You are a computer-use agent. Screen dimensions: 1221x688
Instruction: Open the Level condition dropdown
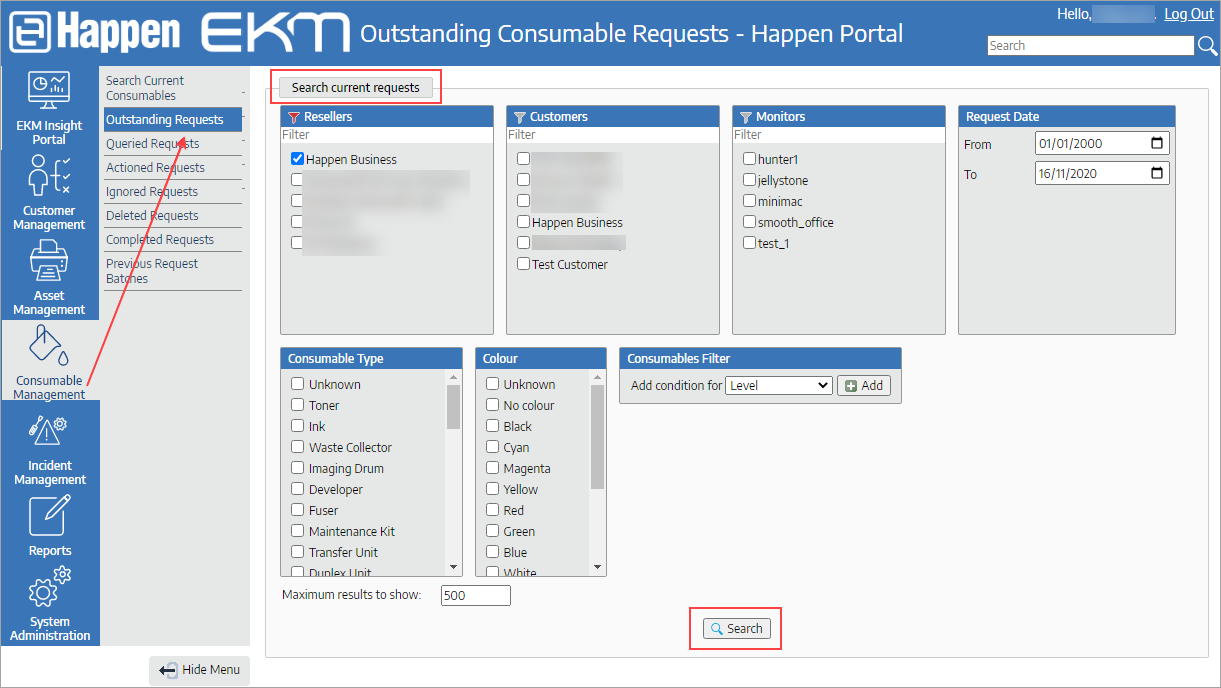(x=779, y=385)
